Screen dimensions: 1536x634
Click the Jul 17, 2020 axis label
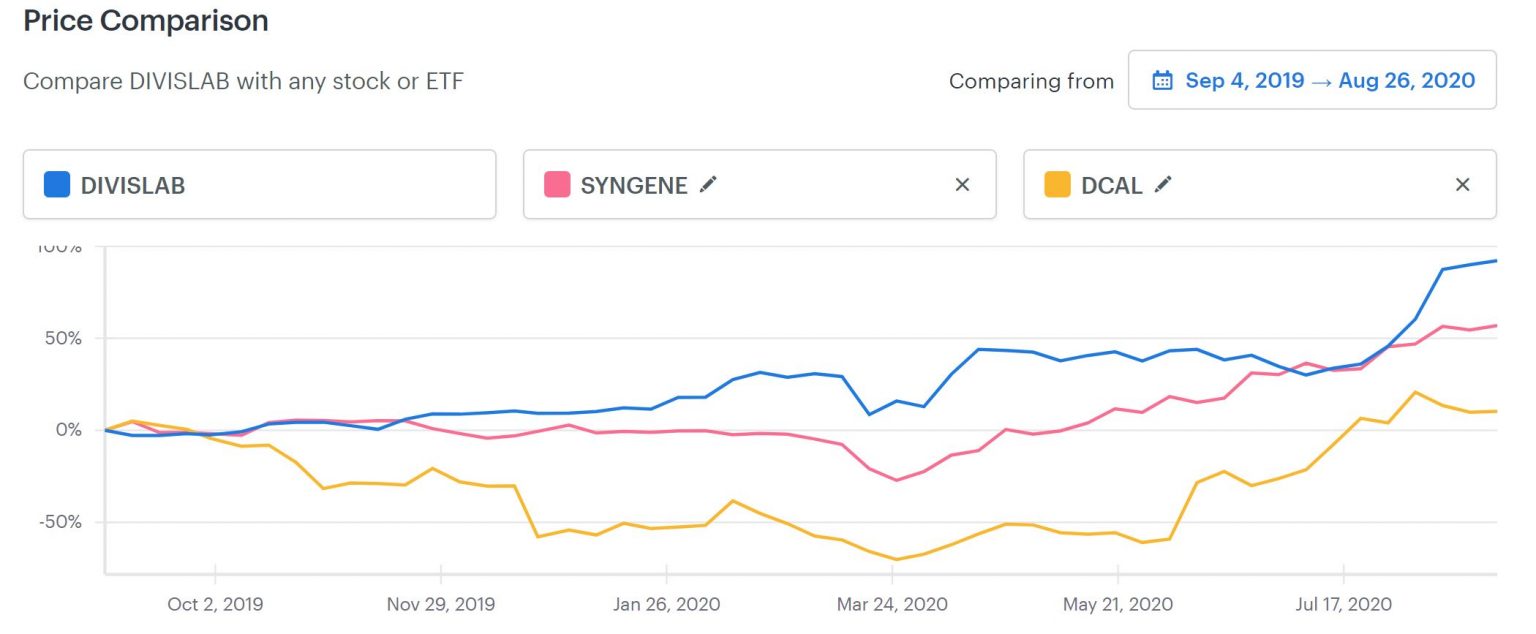(1344, 605)
